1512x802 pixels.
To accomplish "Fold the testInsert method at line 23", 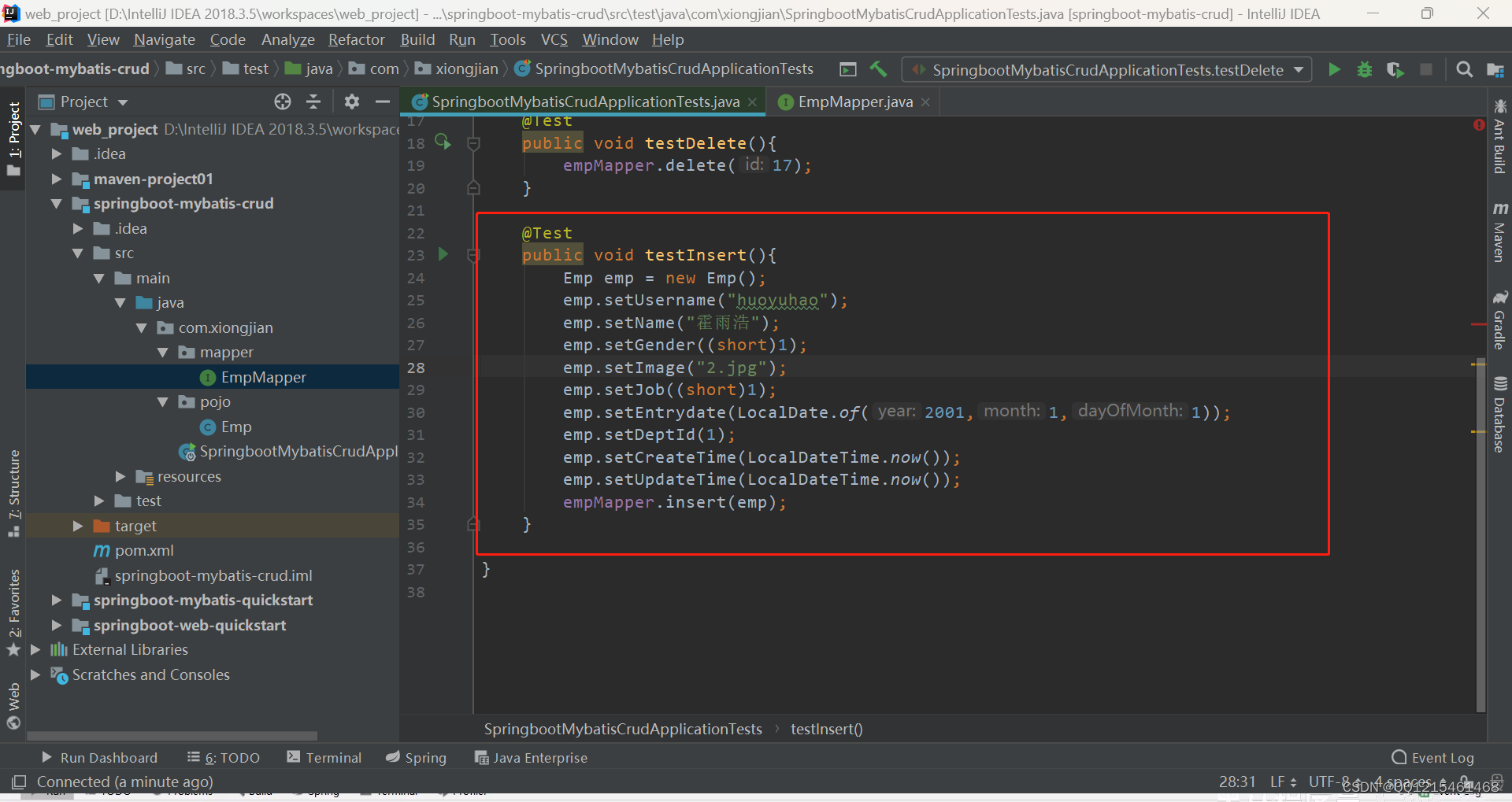I will (x=473, y=255).
